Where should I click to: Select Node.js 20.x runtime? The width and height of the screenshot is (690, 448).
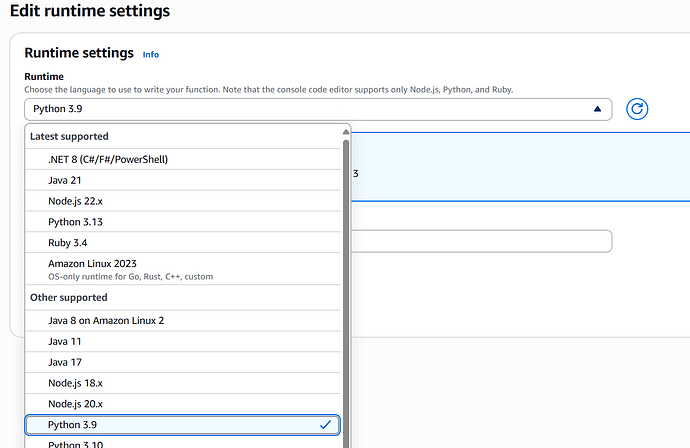[183, 404]
